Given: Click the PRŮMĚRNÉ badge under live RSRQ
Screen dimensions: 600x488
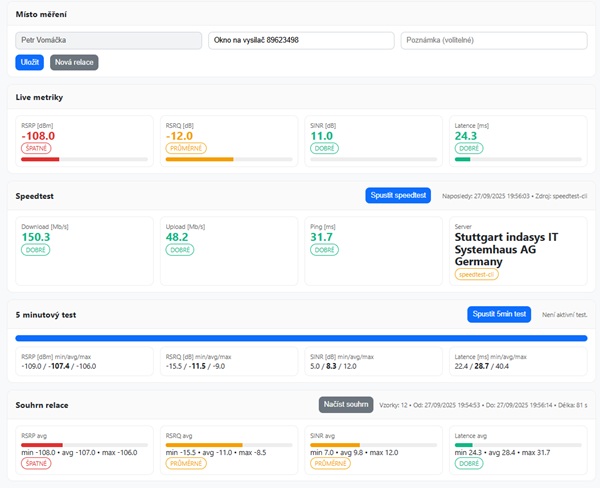Looking at the screenshot, I should 185,148.
